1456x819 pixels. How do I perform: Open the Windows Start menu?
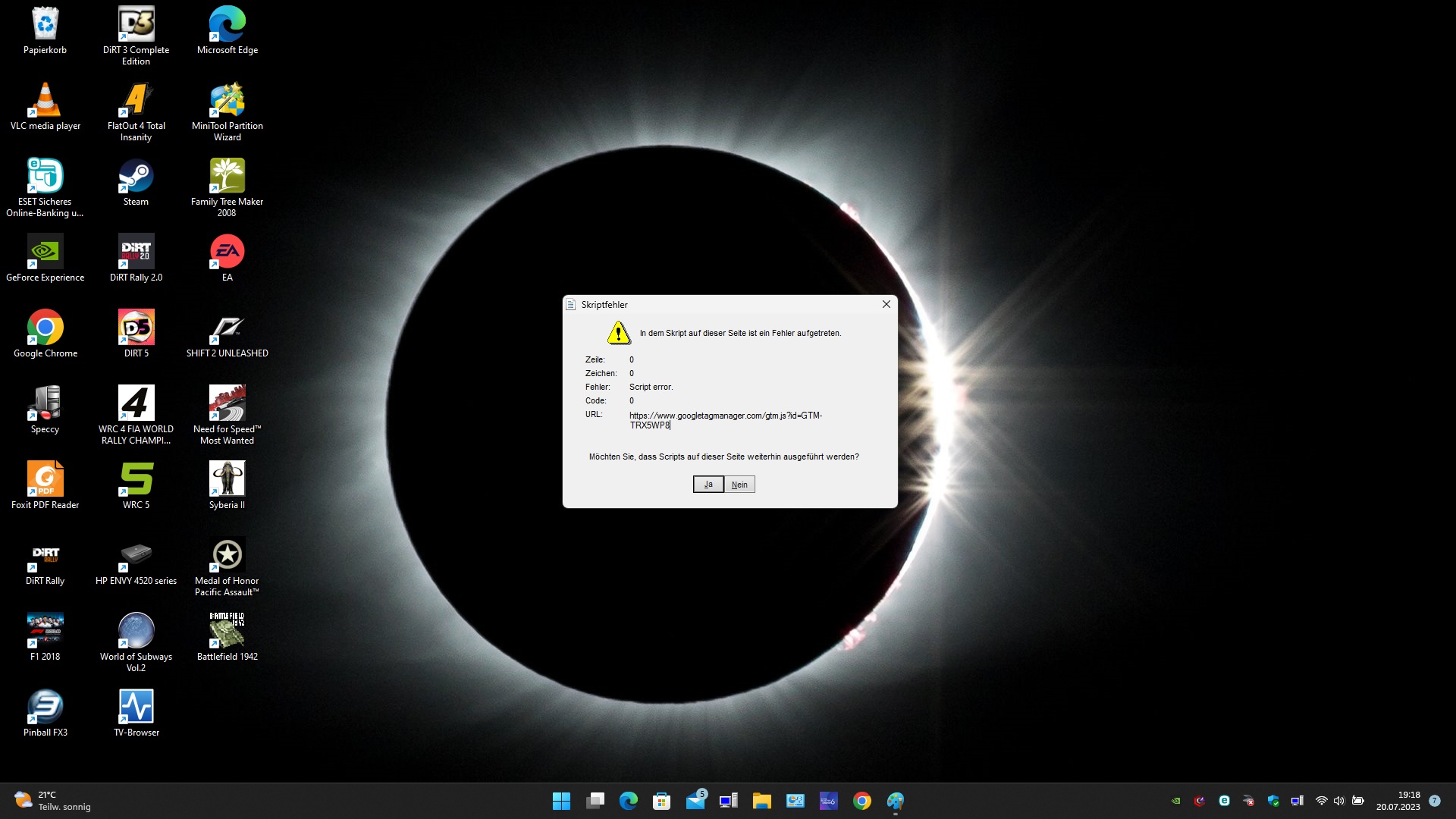561,801
